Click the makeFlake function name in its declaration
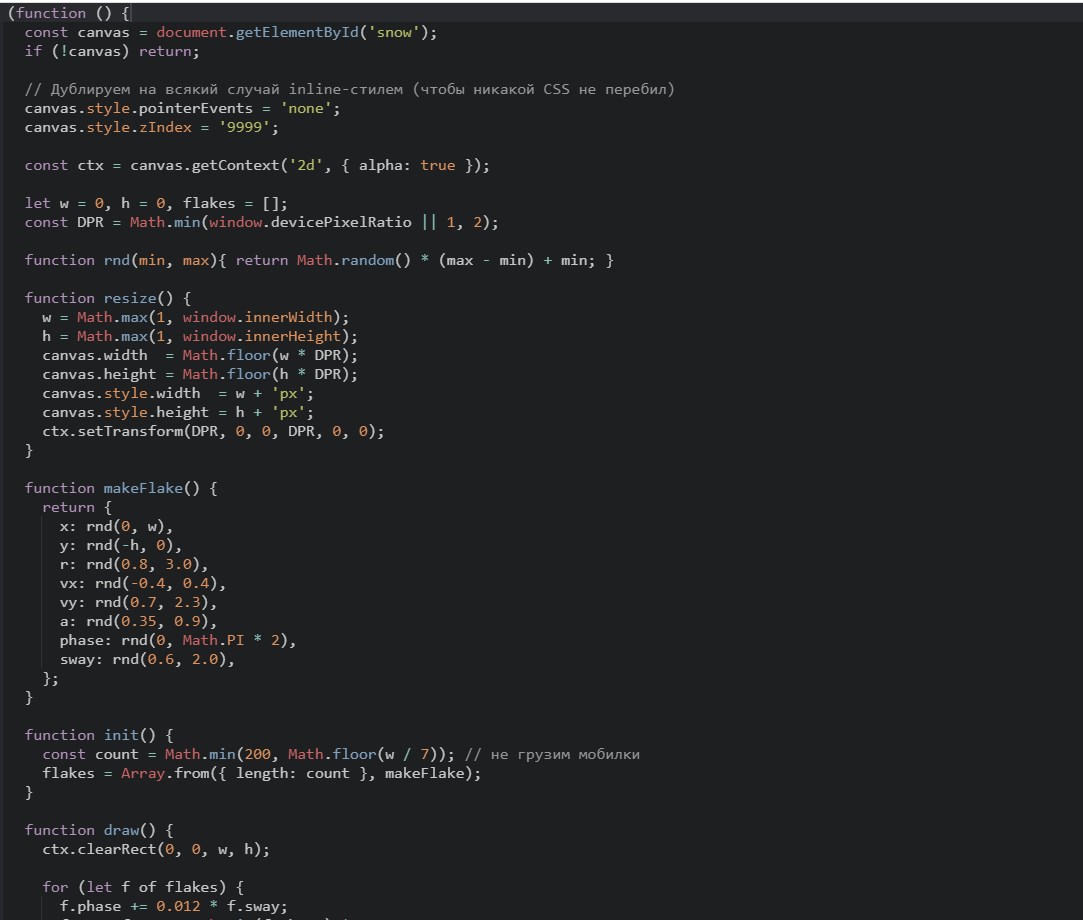This screenshot has width=1083, height=920. 143,488
